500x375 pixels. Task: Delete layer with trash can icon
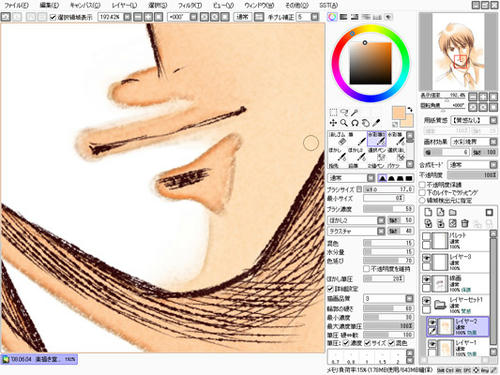tap(465, 223)
